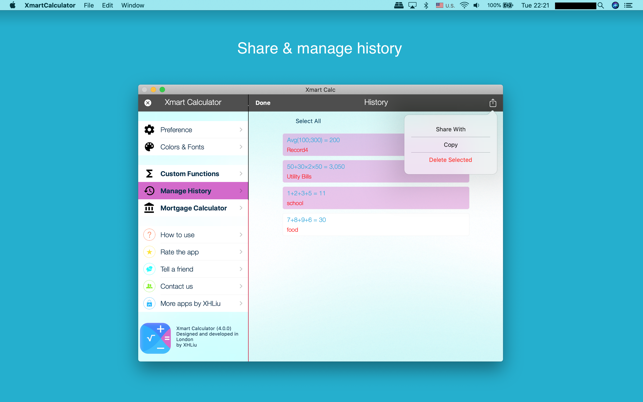Expand the Contact us chevron

pos(241,286)
